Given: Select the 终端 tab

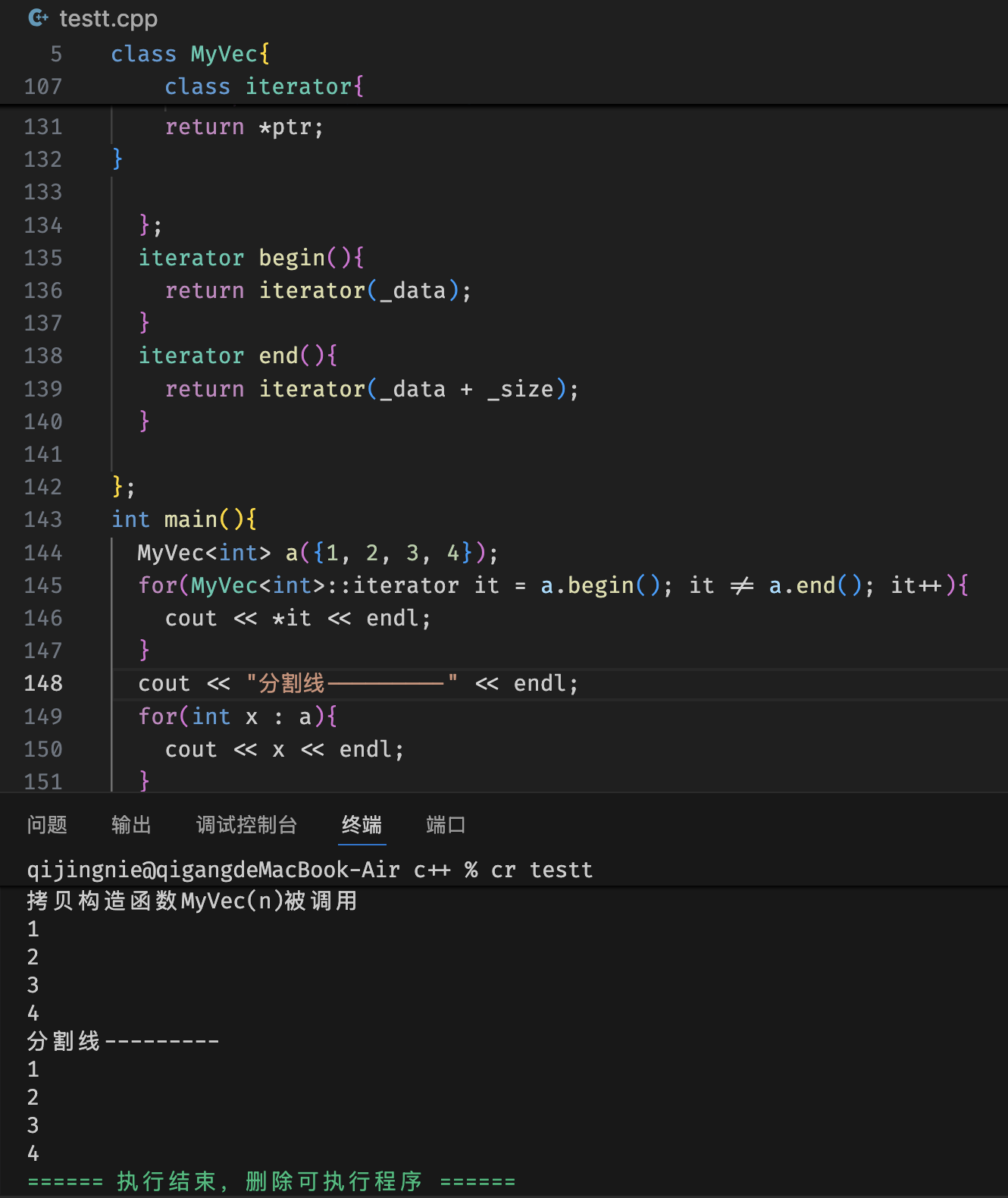Looking at the screenshot, I should tap(362, 824).
